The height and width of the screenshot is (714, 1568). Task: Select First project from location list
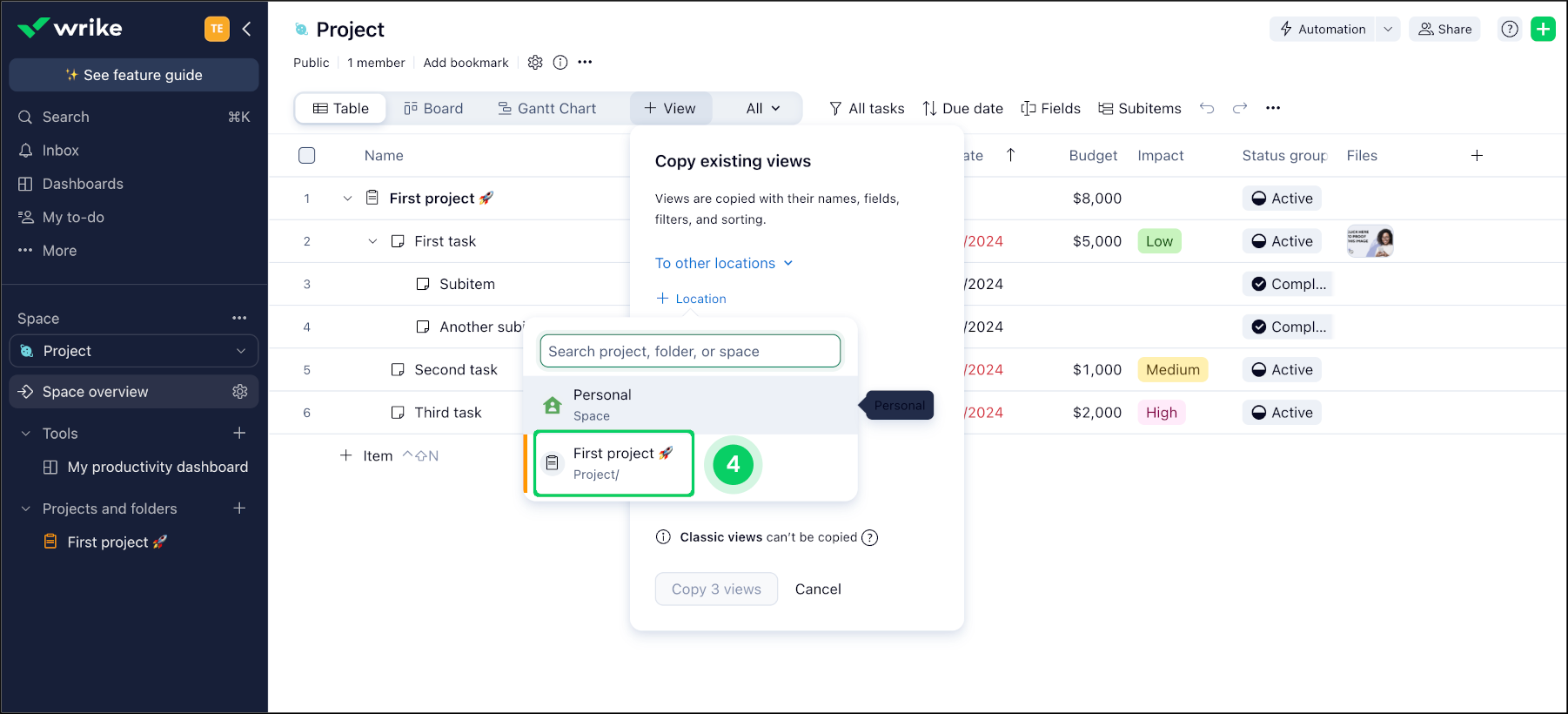click(613, 463)
